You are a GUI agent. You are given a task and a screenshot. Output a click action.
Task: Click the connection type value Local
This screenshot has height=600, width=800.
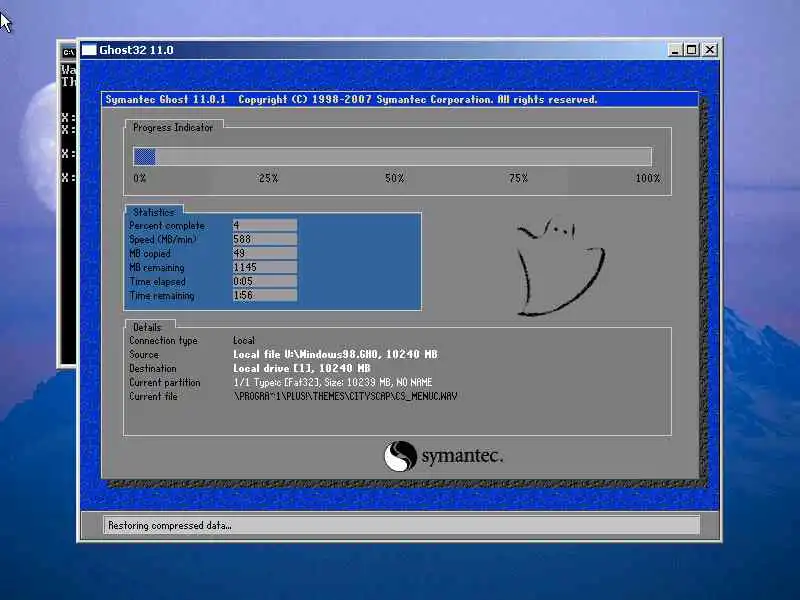pyautogui.click(x=244, y=340)
